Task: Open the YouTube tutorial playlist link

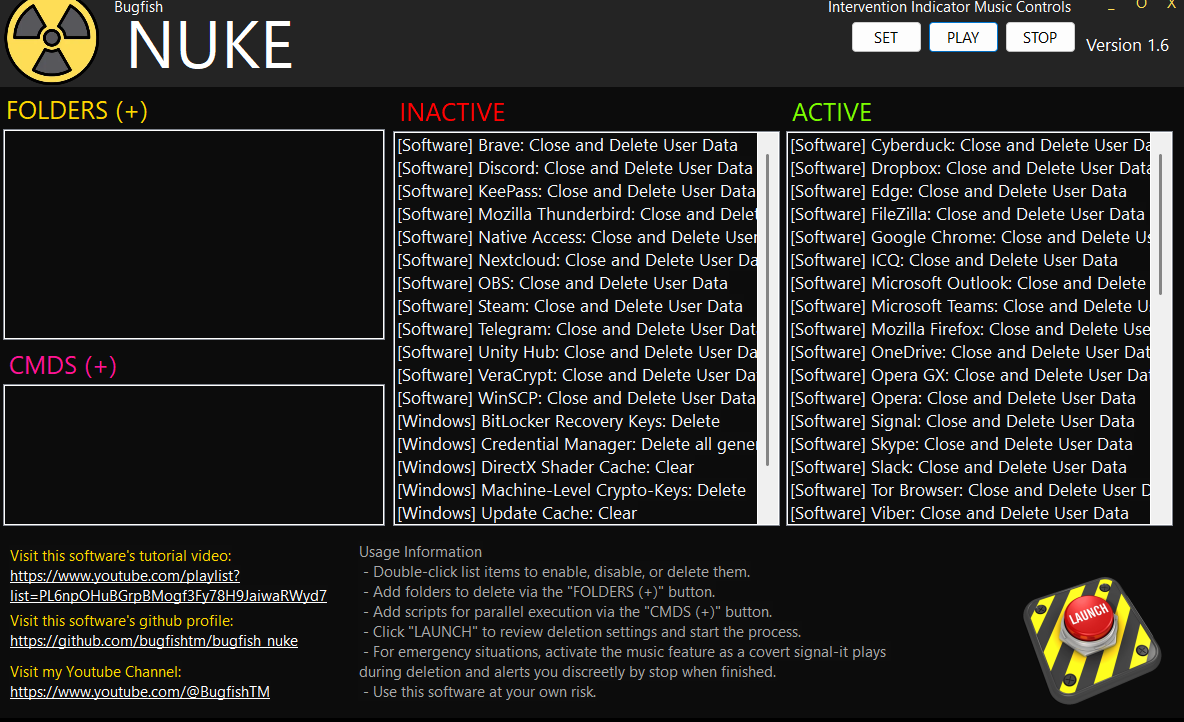Action: 168,585
